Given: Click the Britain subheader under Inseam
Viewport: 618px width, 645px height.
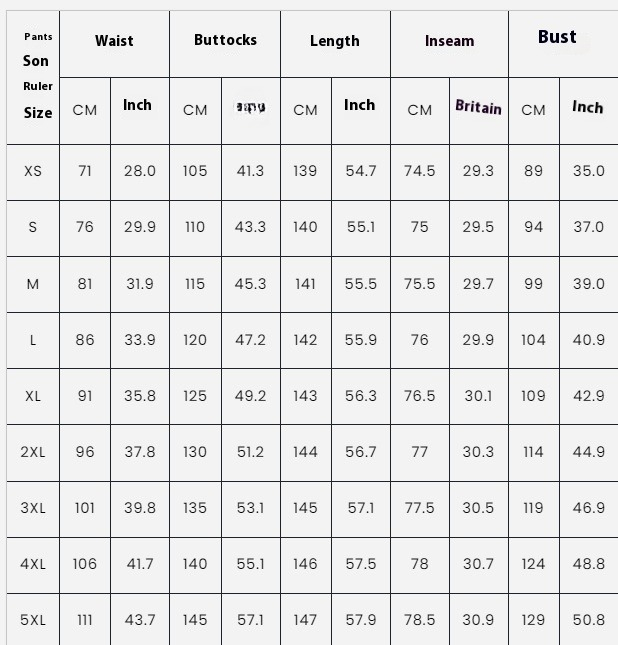Looking at the screenshot, I should [x=479, y=107].
